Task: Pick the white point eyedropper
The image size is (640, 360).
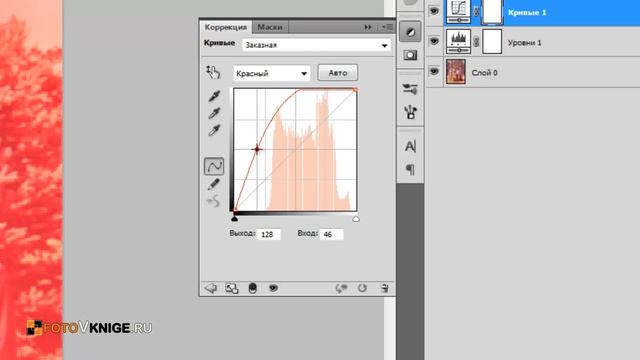Action: 214,130
